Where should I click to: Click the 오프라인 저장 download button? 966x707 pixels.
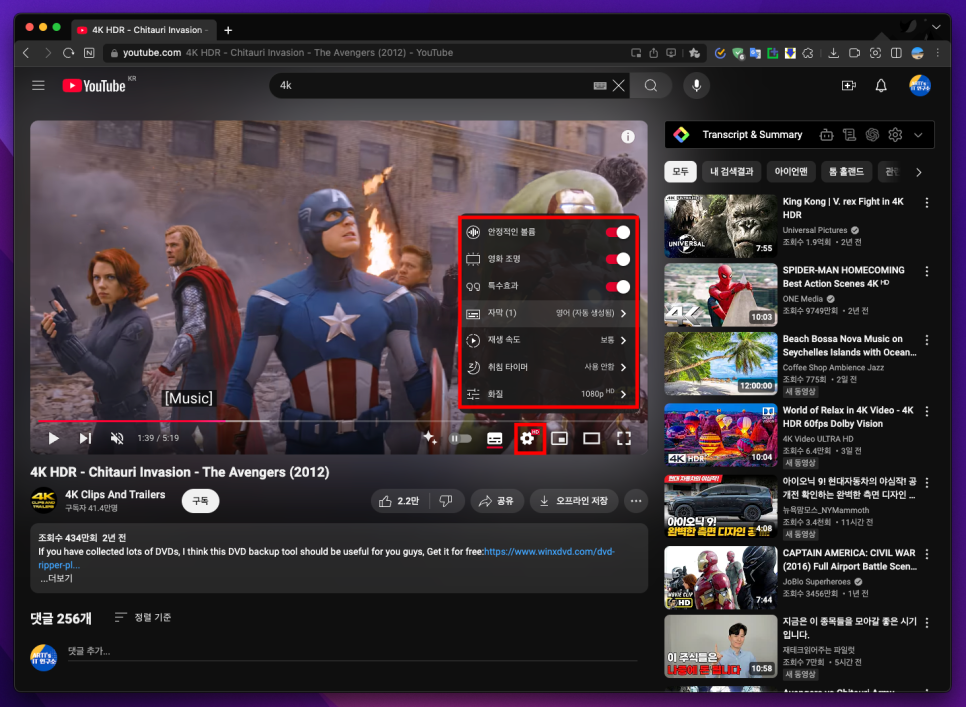[x=574, y=501]
